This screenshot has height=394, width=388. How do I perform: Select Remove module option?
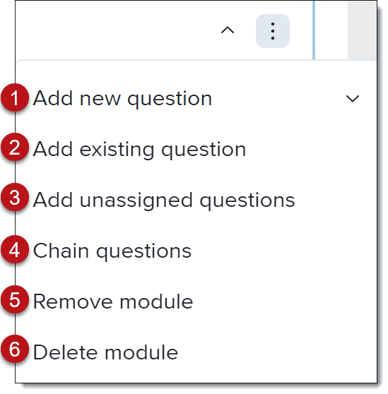pos(113,302)
